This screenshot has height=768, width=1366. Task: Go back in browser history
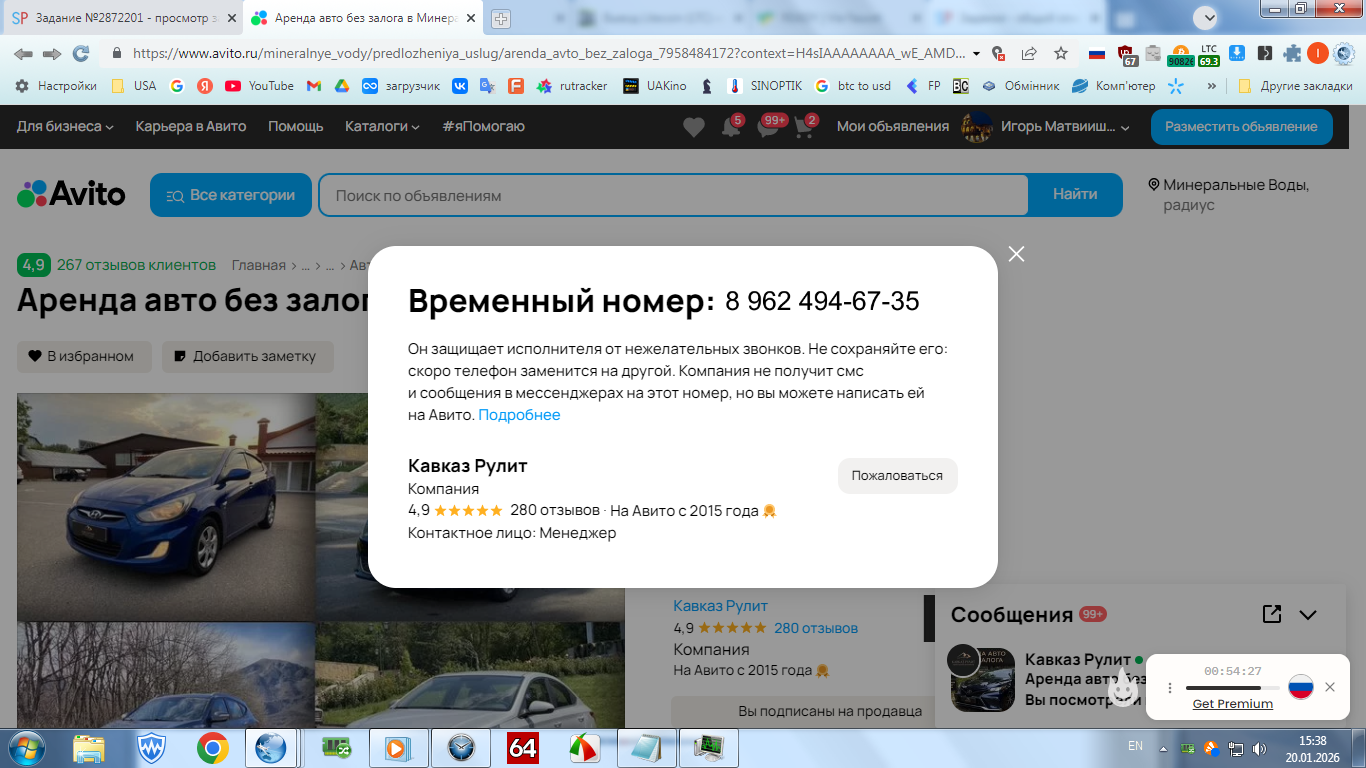23,54
